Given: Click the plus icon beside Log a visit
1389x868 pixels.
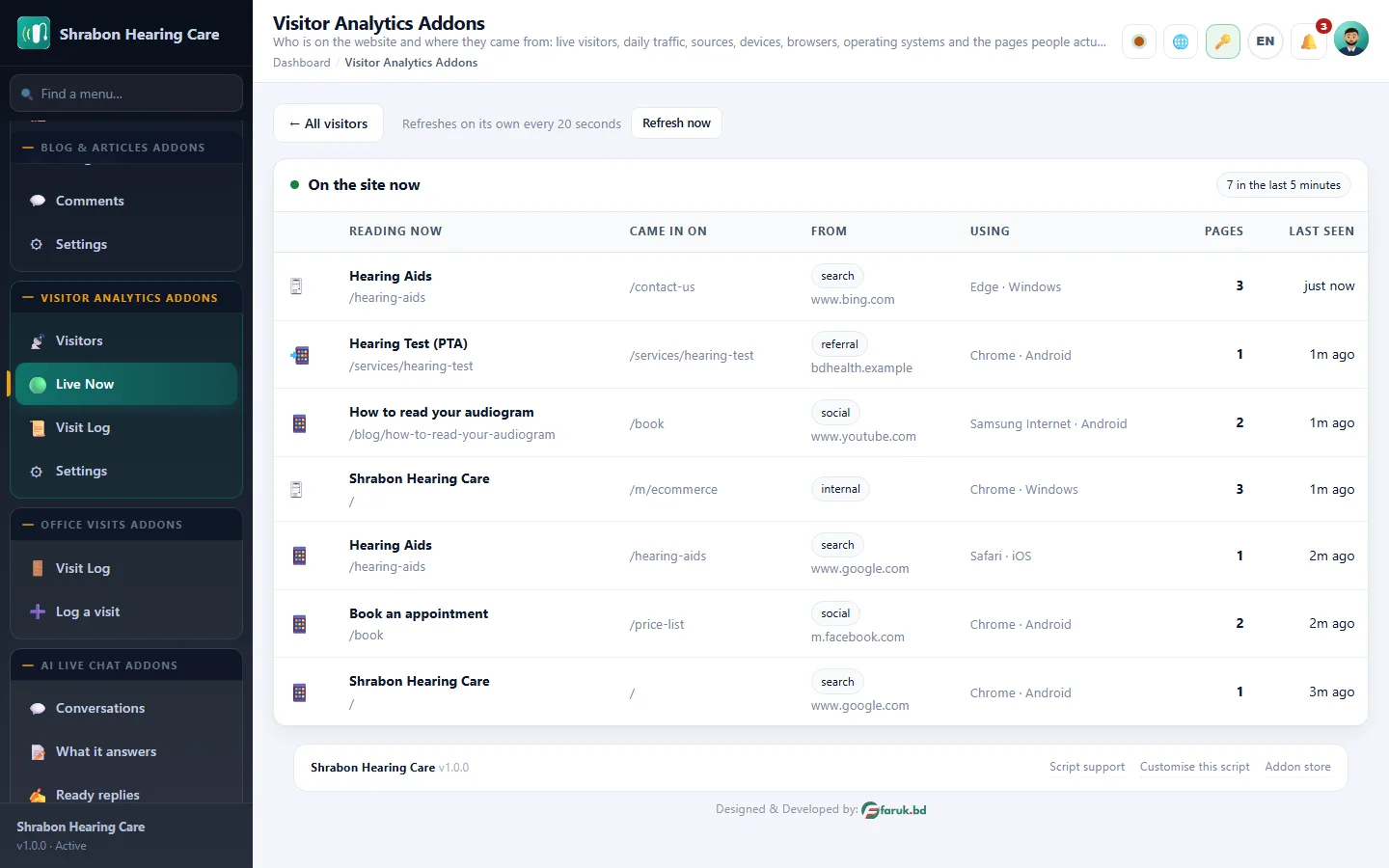Looking at the screenshot, I should (38, 611).
